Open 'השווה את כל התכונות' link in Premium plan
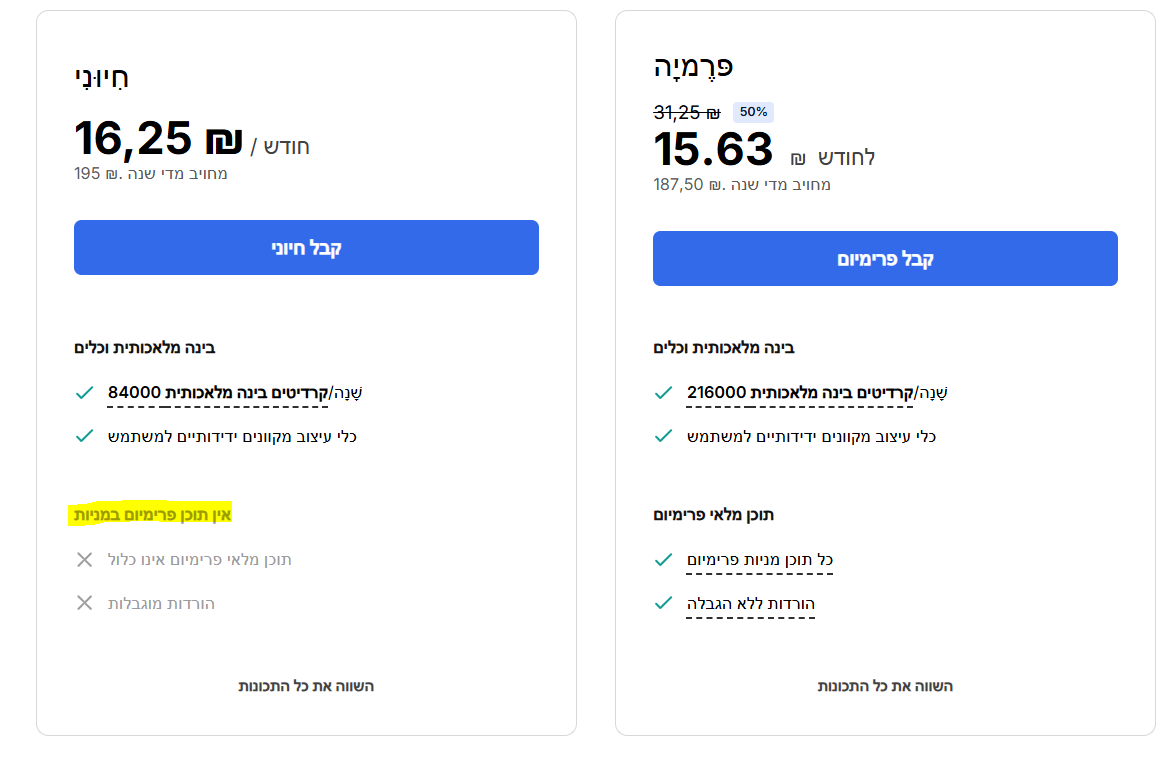This screenshot has height=763, width=1170. pos(885,686)
